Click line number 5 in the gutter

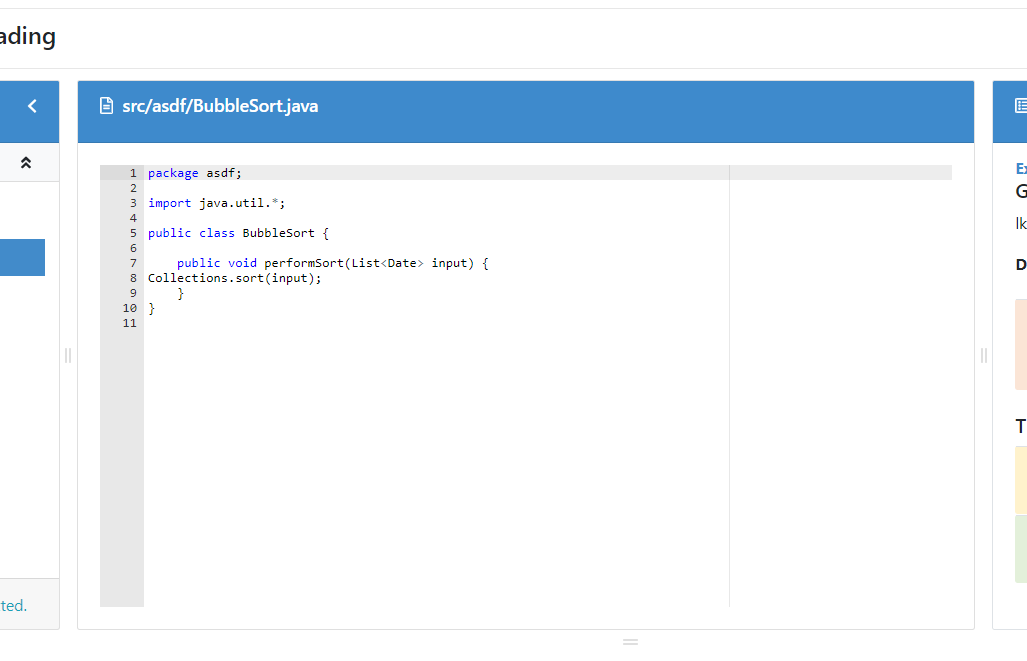[x=133, y=233]
